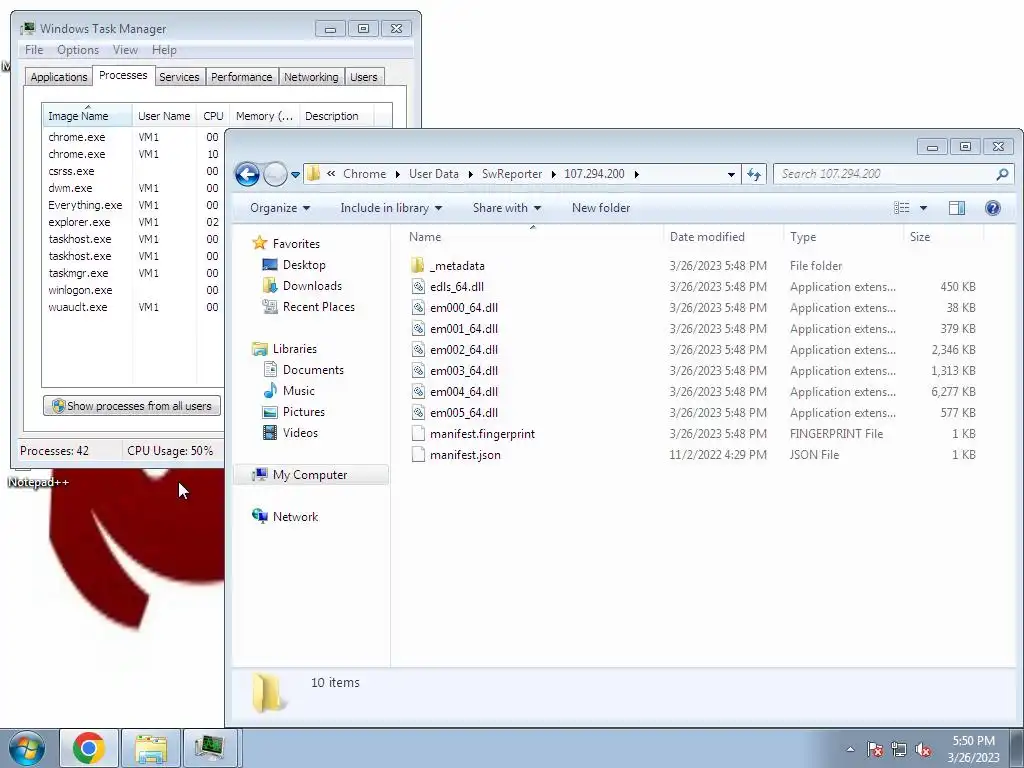
Task: Toggle the preview pane icon
Action: tap(957, 208)
